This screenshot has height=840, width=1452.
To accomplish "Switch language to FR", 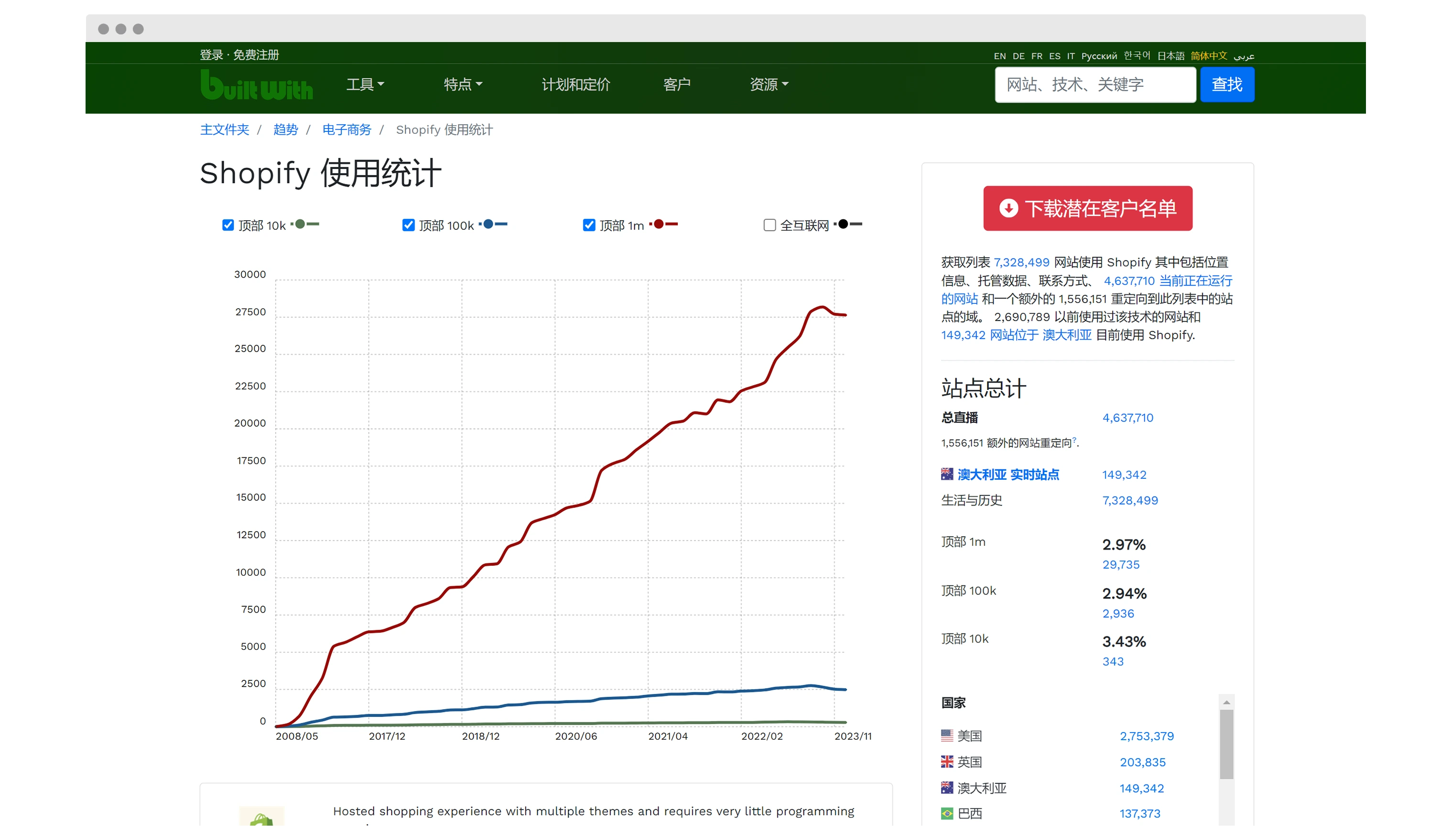I will [x=1037, y=56].
